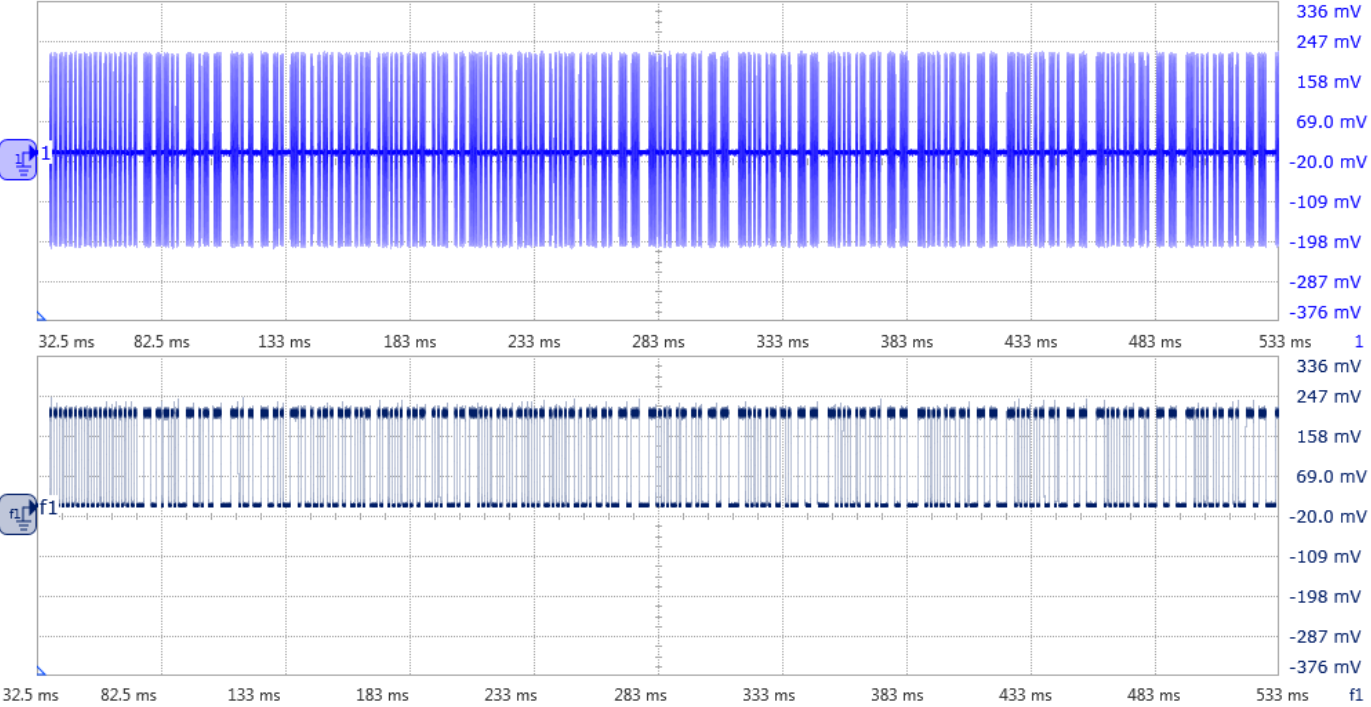Click -109 mV on the channel 1 scale

click(1326, 202)
